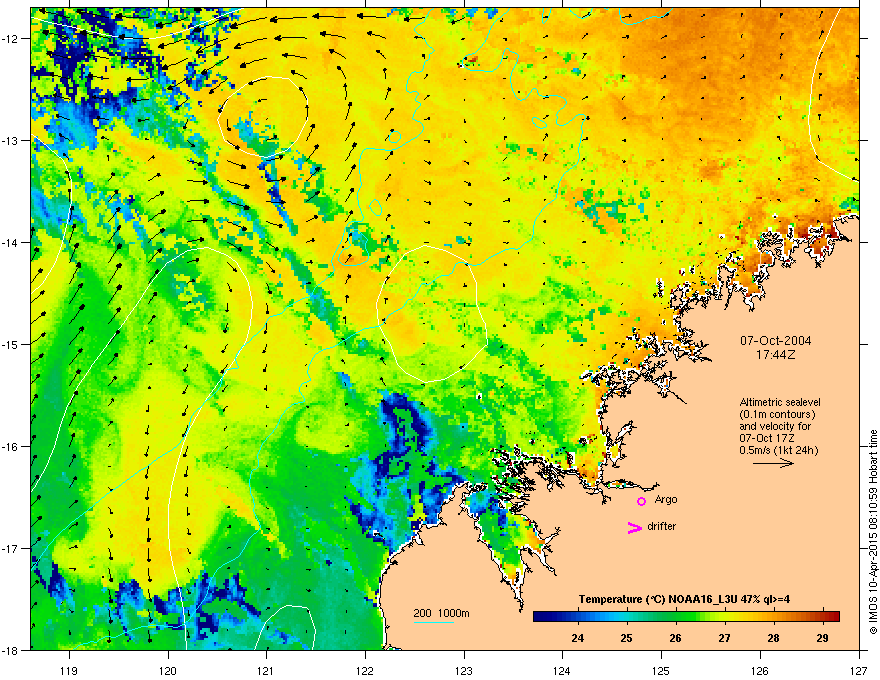Click the Temperature NOAA16_L3U colorbar title
The width and height of the screenshot is (880, 680).
click(x=684, y=599)
